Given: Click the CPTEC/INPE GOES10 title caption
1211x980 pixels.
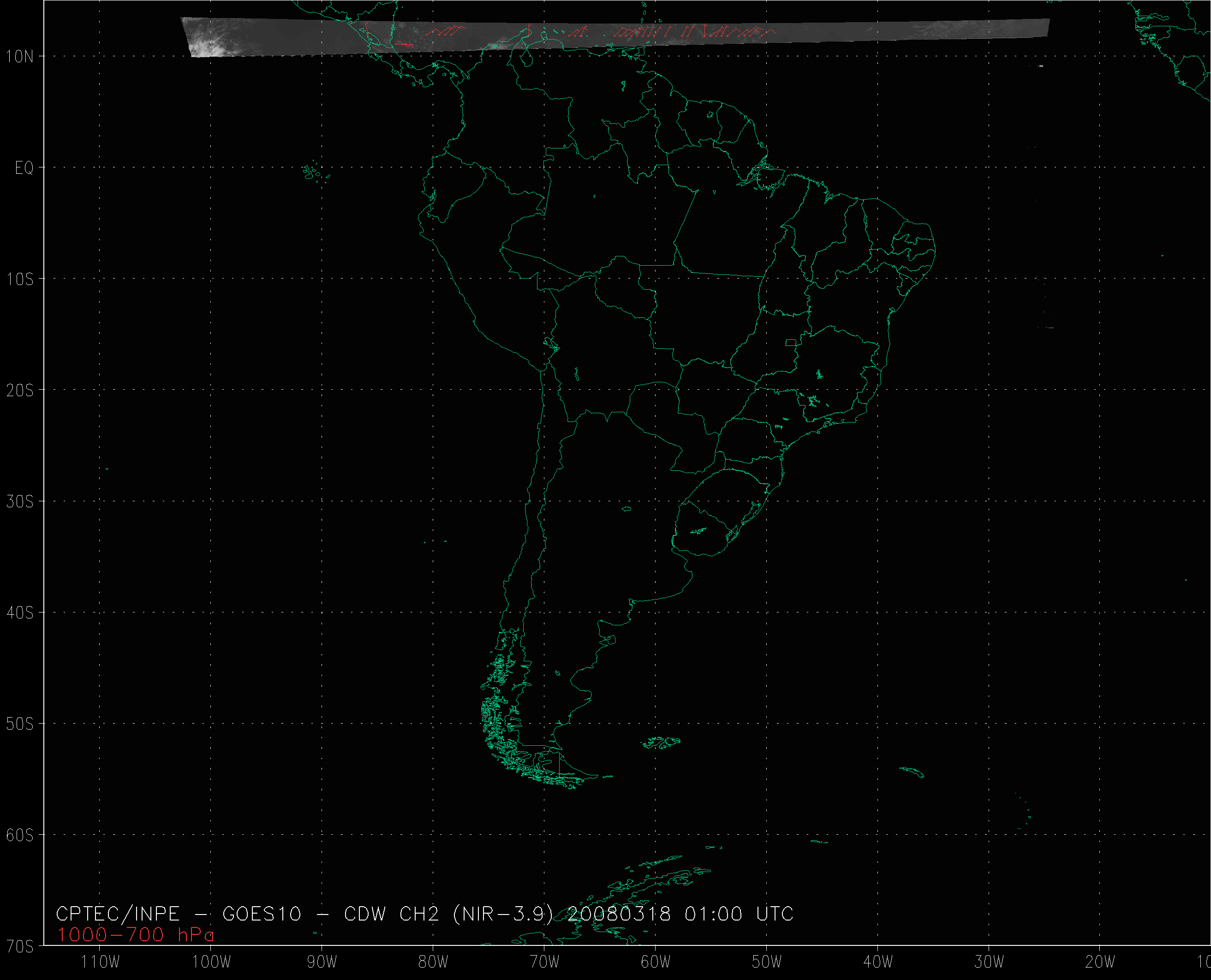Looking at the screenshot, I should tap(424, 914).
